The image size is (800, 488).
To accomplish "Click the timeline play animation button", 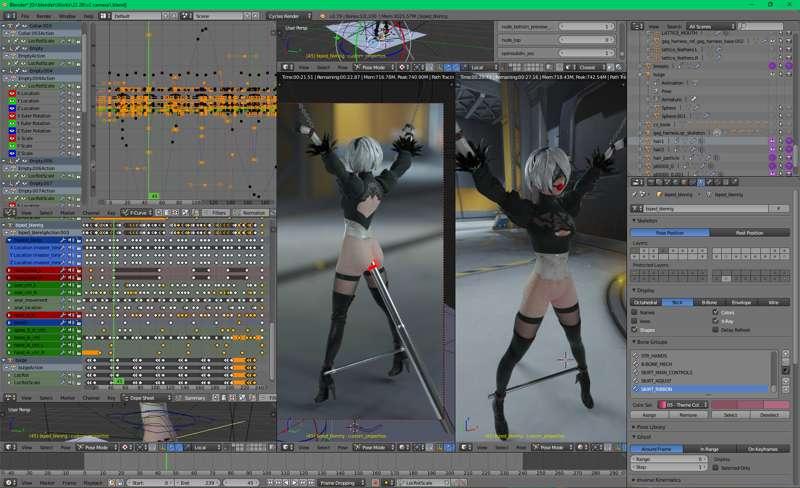I will (295, 482).
